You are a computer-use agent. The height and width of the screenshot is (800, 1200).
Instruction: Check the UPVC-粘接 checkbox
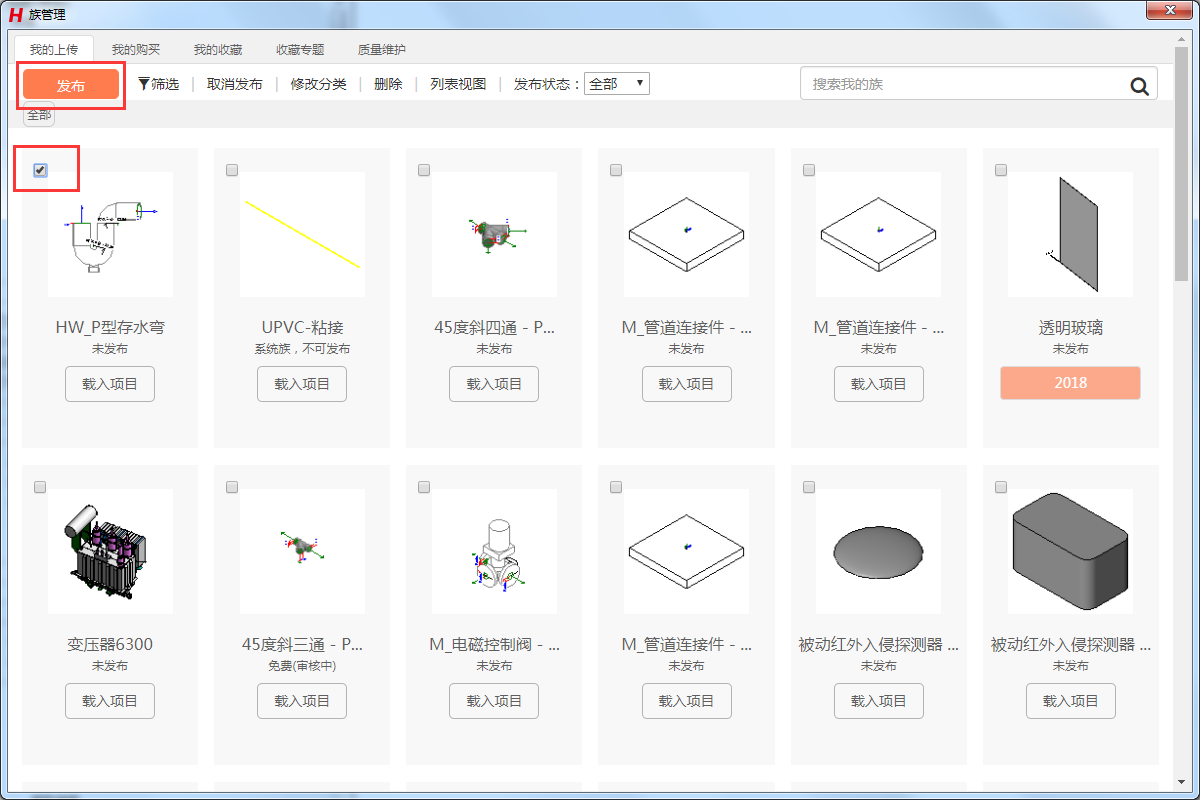click(232, 170)
